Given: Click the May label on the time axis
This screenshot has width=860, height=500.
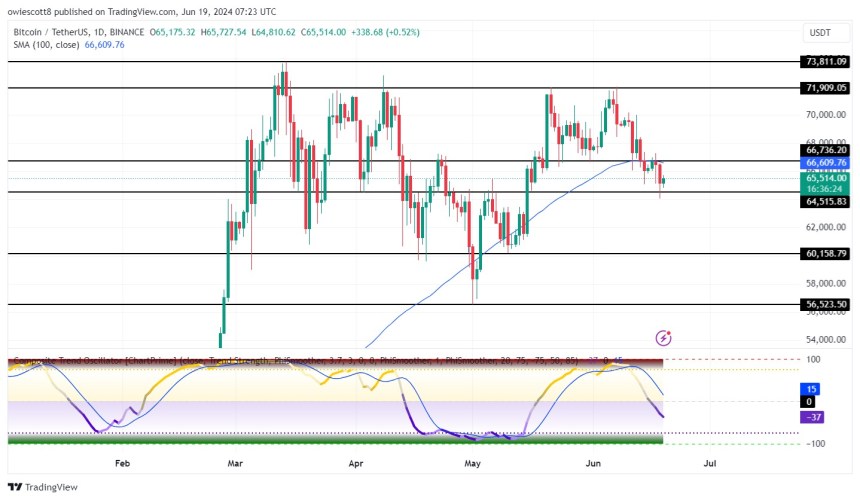Looking at the screenshot, I should click(x=472, y=463).
